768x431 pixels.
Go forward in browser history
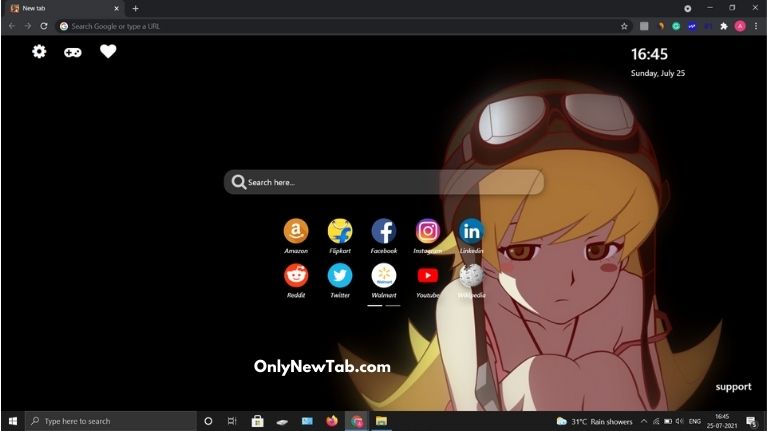click(27, 26)
